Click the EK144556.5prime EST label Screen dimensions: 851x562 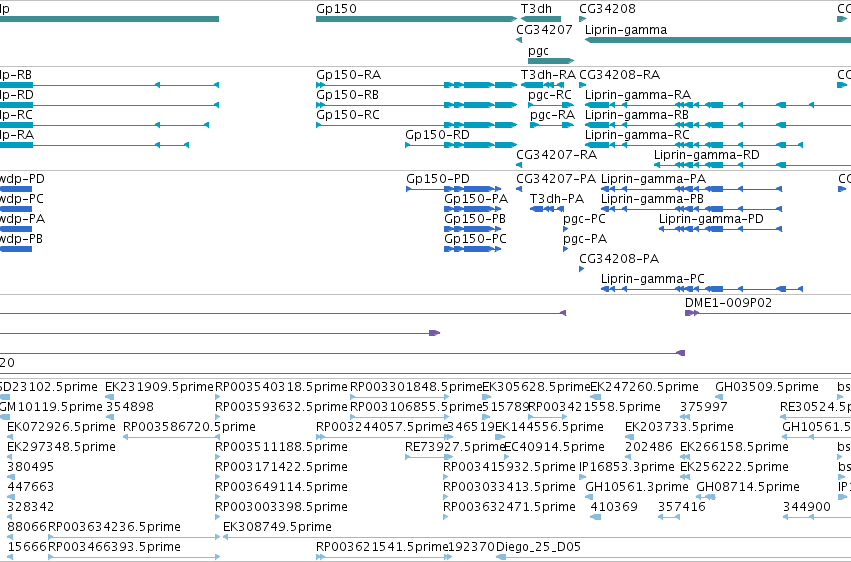[x=549, y=427]
